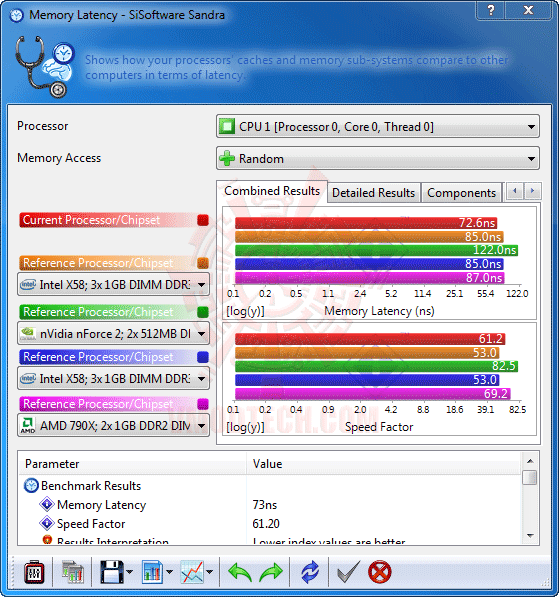559x597 pixels.
Task: Click the Parameter column header
Action: [x=133, y=464]
